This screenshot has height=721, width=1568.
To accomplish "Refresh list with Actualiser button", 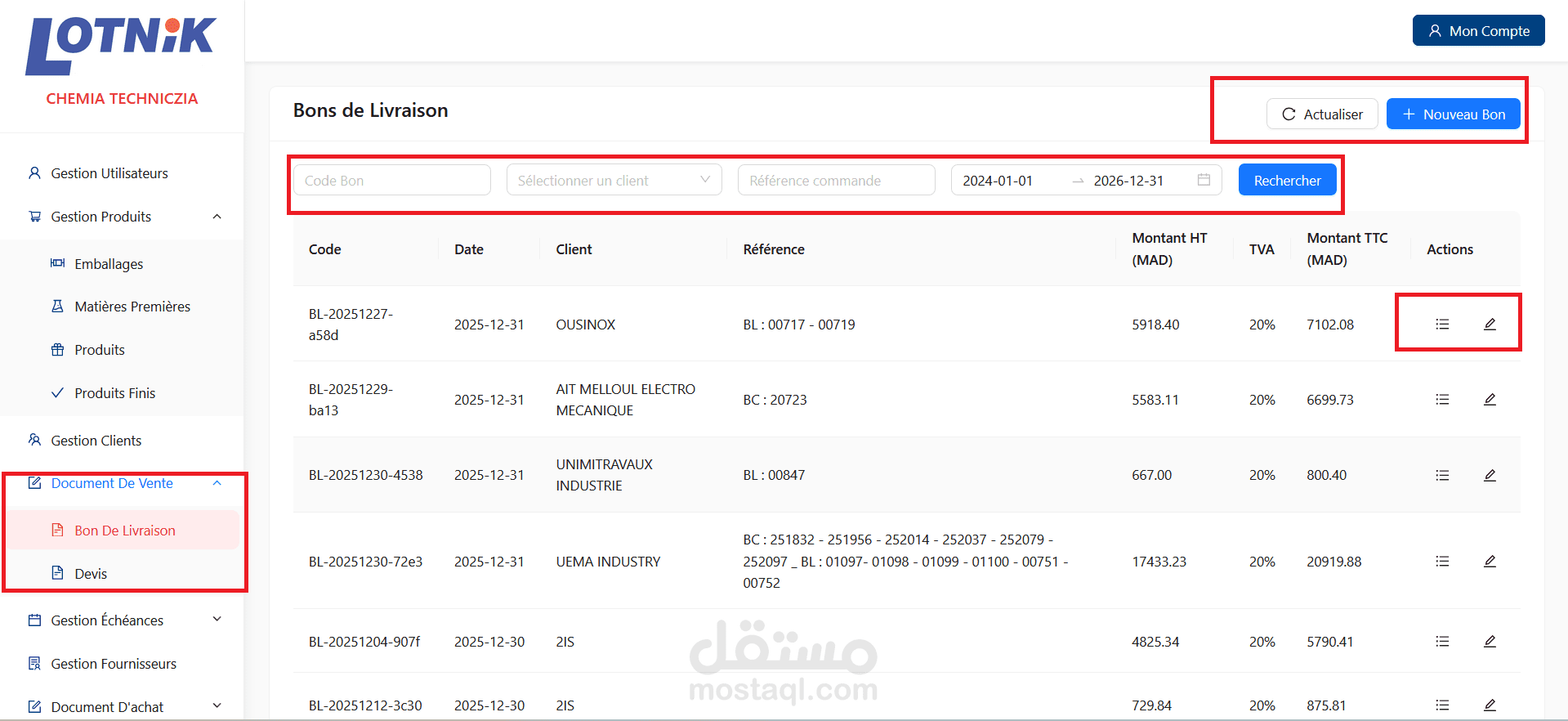I will coord(1321,114).
